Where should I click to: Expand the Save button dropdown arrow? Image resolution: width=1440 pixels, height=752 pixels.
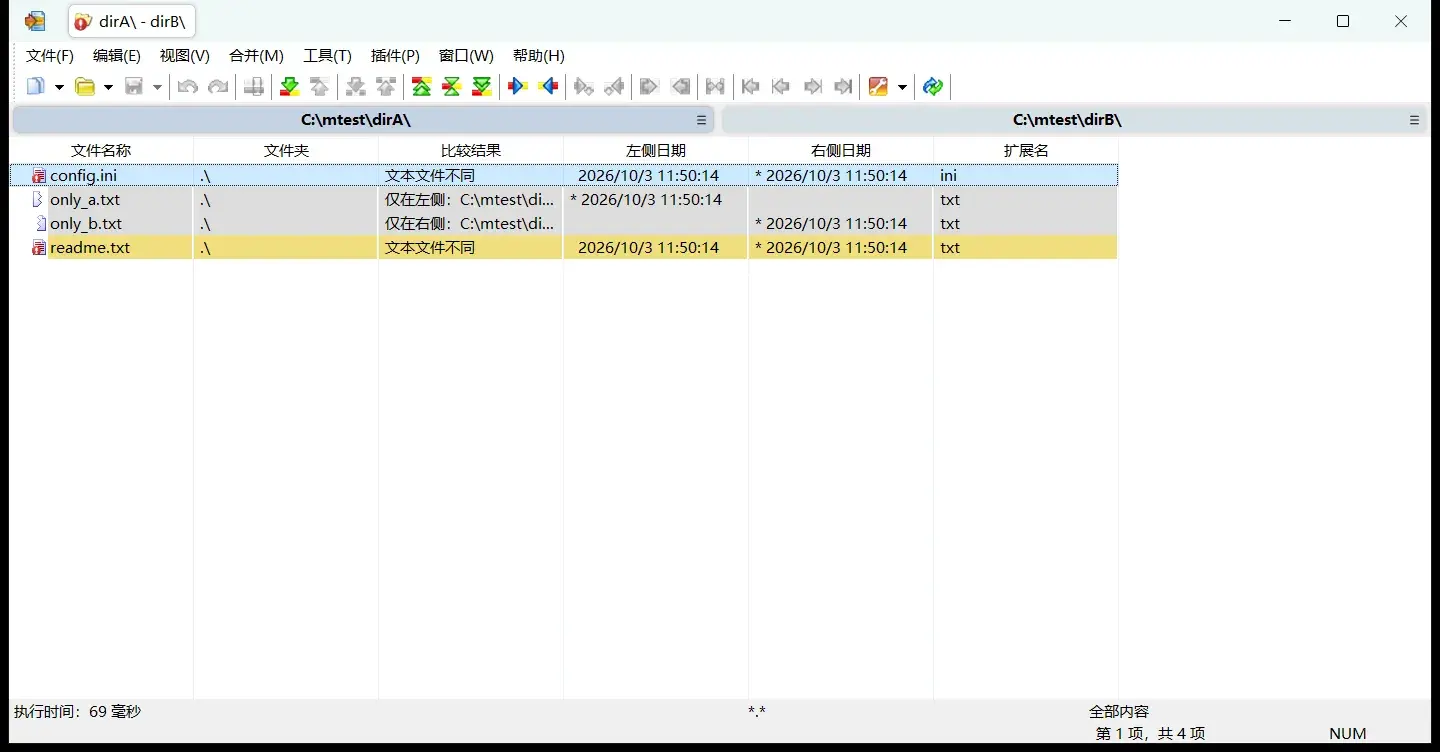157,87
